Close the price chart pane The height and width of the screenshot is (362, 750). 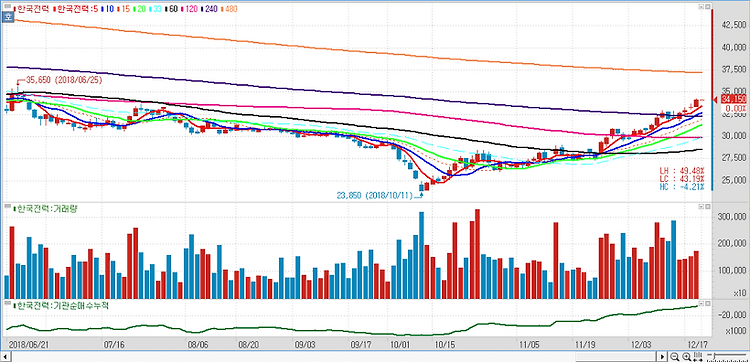(707, 7)
